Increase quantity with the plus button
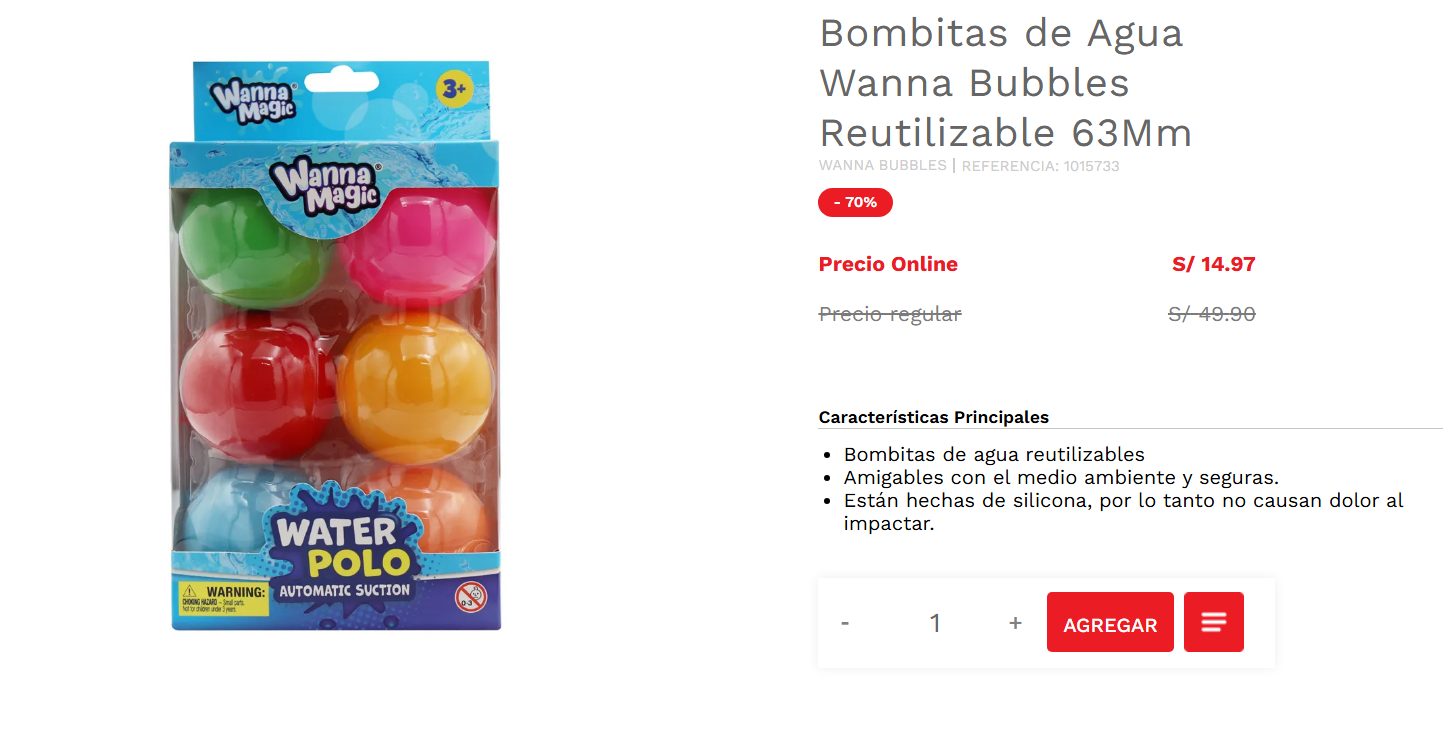Viewport: 1443px width, 752px height. [1015, 623]
